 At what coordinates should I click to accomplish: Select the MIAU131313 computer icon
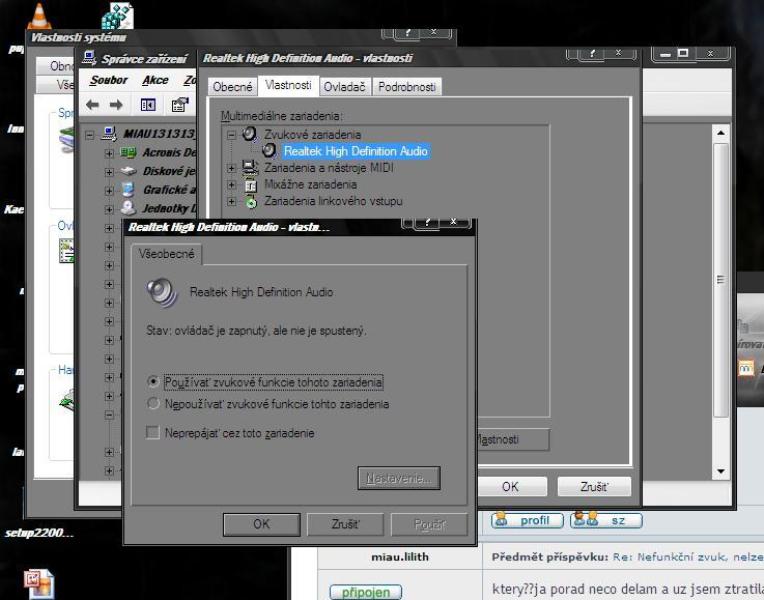click(x=109, y=134)
